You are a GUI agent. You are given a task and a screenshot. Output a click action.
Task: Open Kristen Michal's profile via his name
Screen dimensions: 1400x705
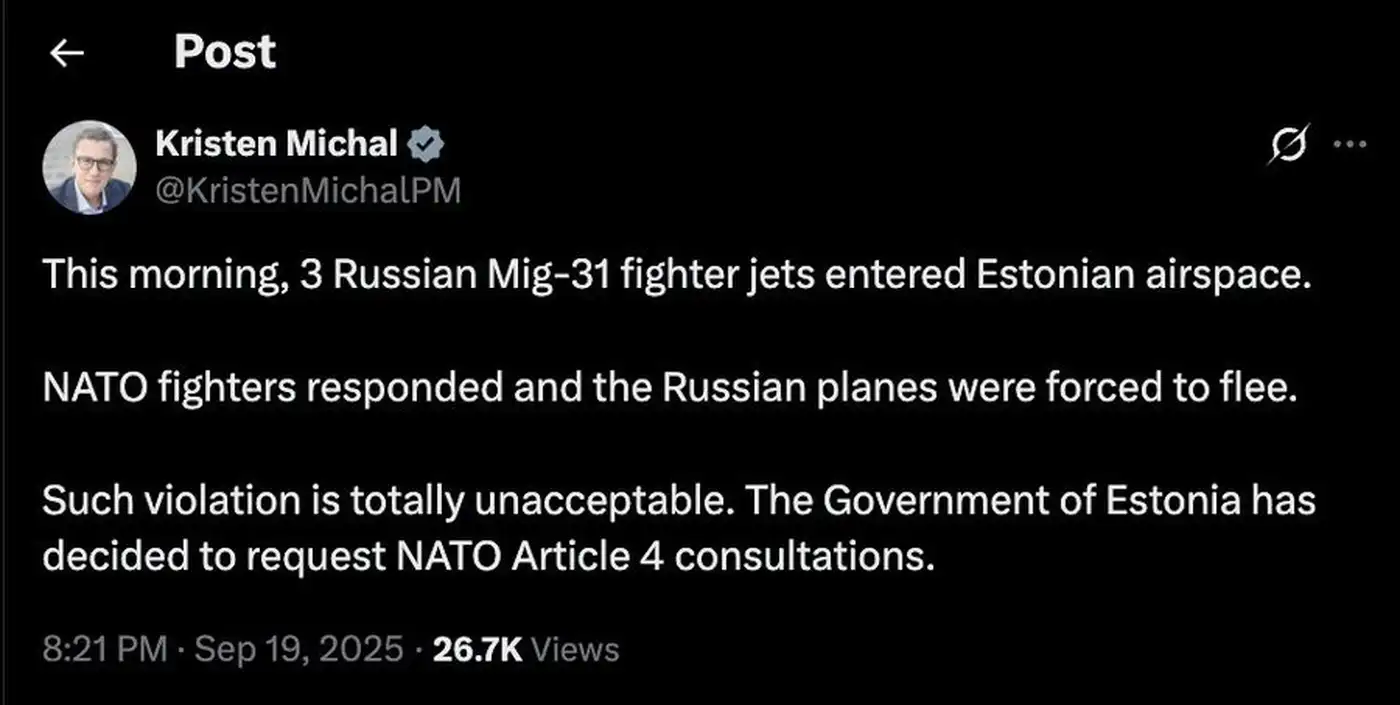click(x=277, y=142)
